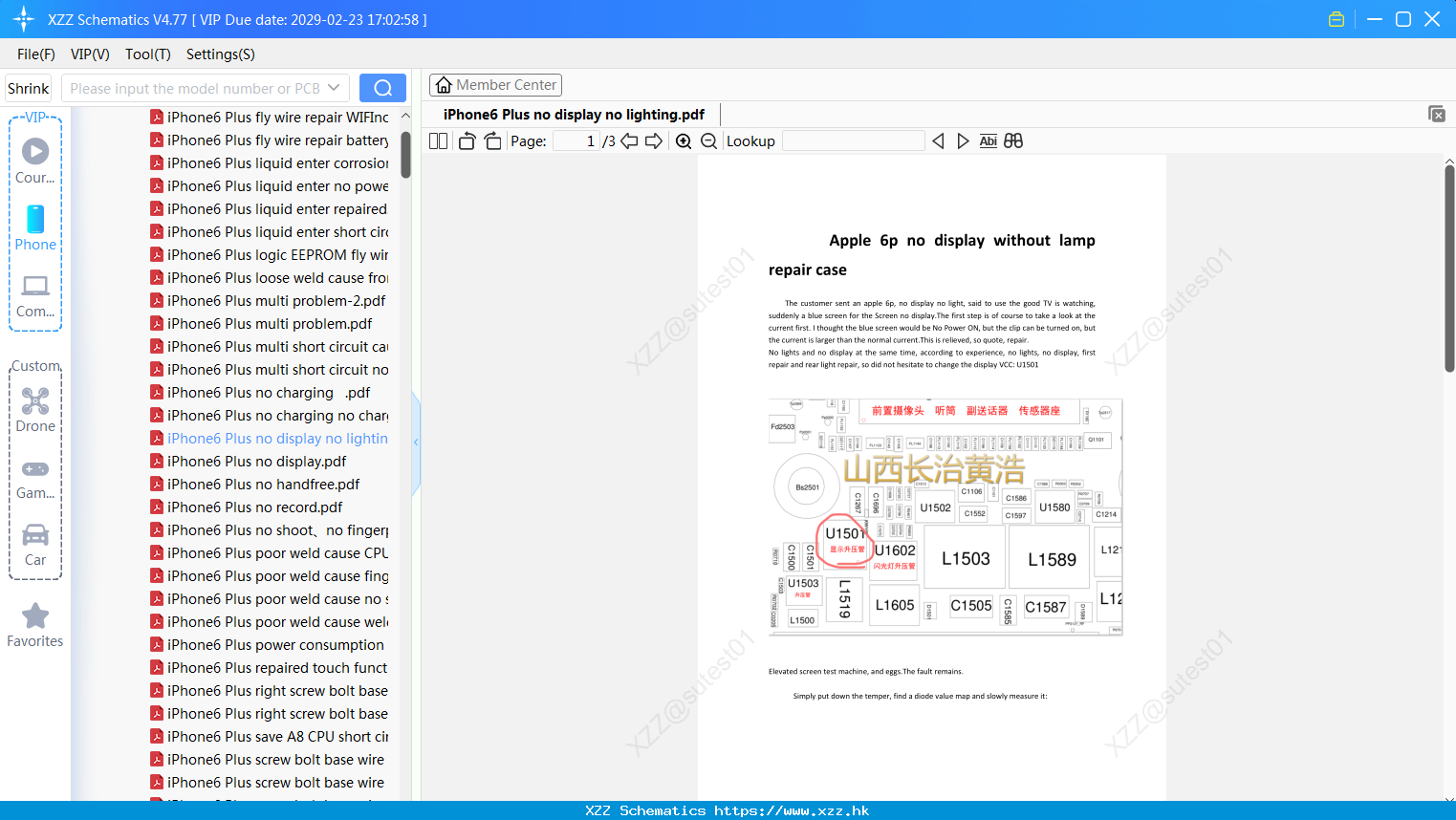Click the Shrink button
The height and width of the screenshot is (820, 1456).
(x=28, y=88)
